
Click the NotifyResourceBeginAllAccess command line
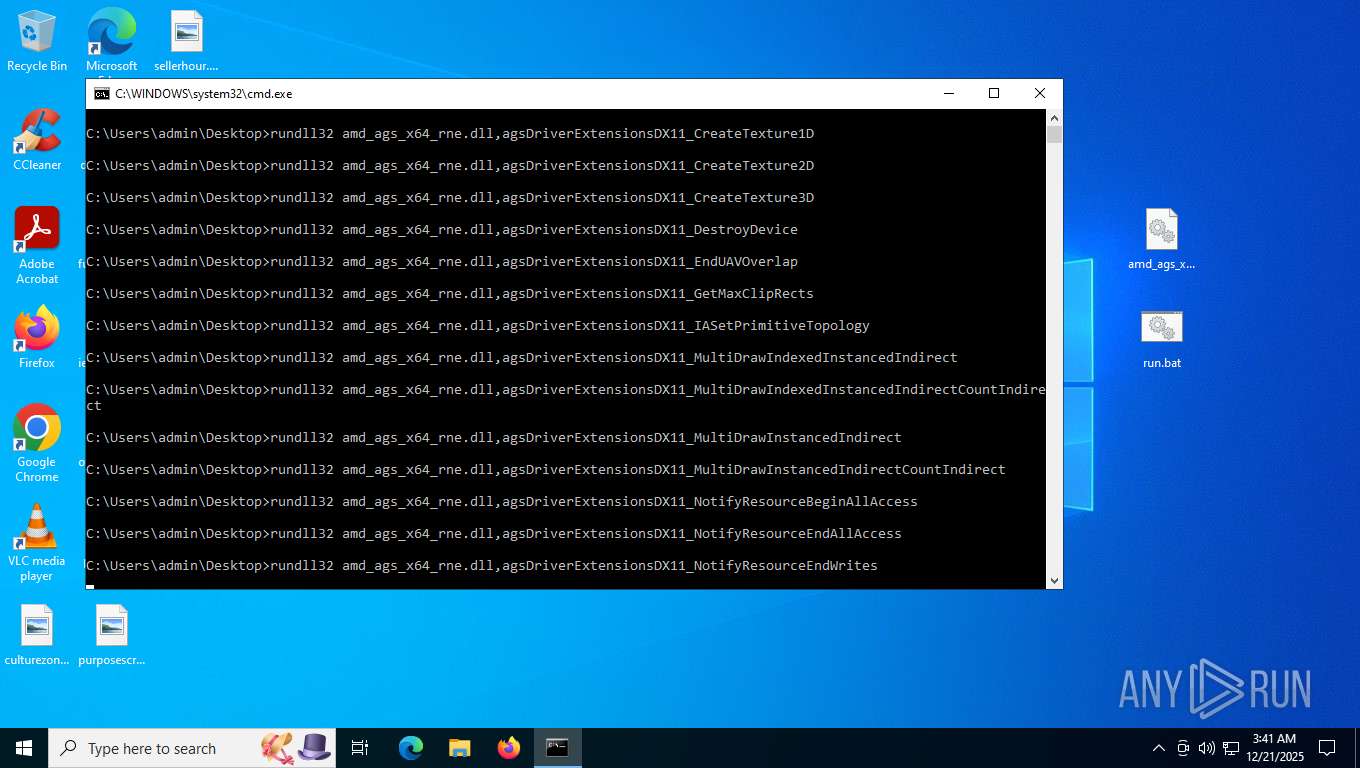pos(502,502)
